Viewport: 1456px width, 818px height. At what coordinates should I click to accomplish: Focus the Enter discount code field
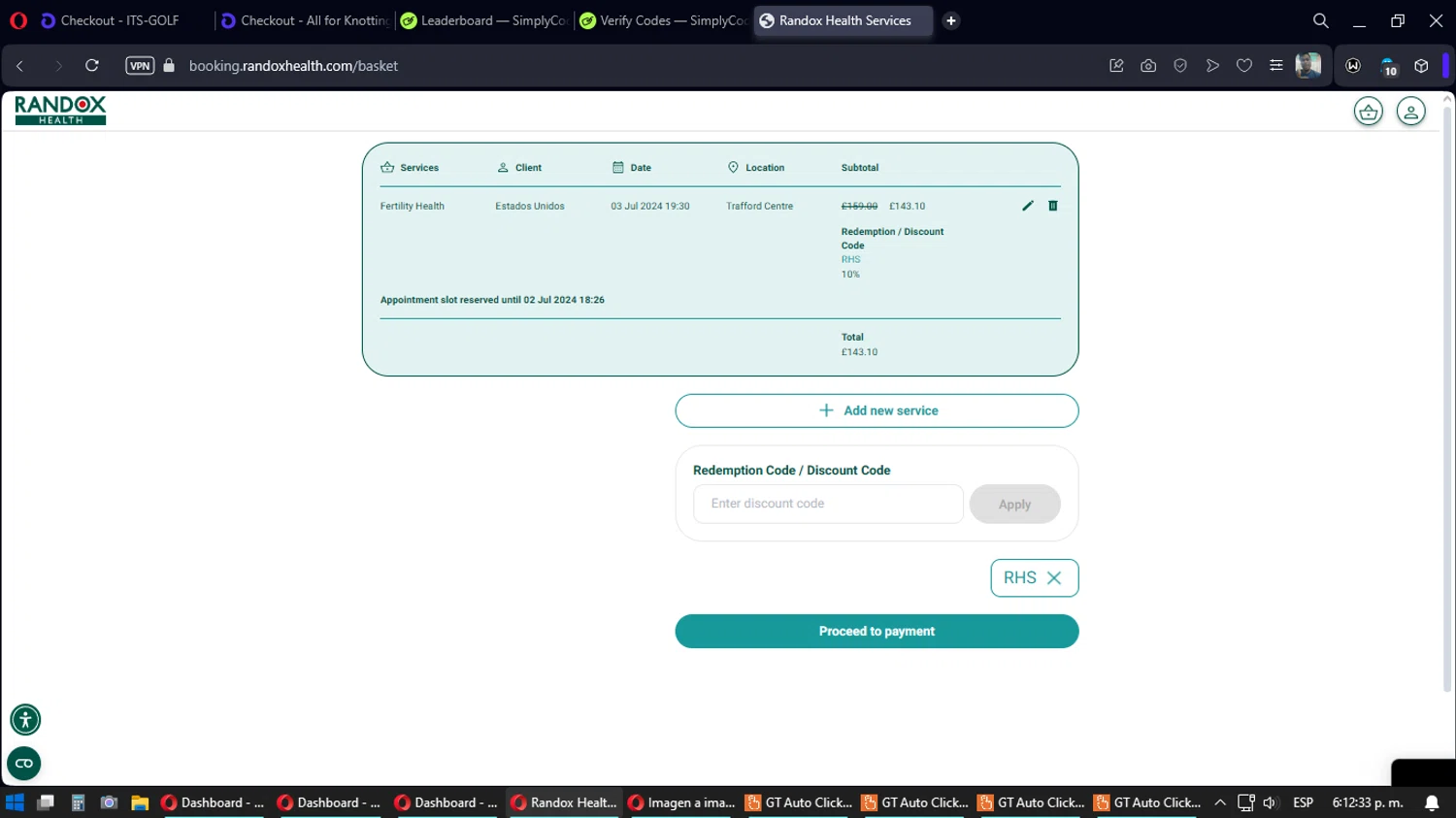click(x=828, y=504)
